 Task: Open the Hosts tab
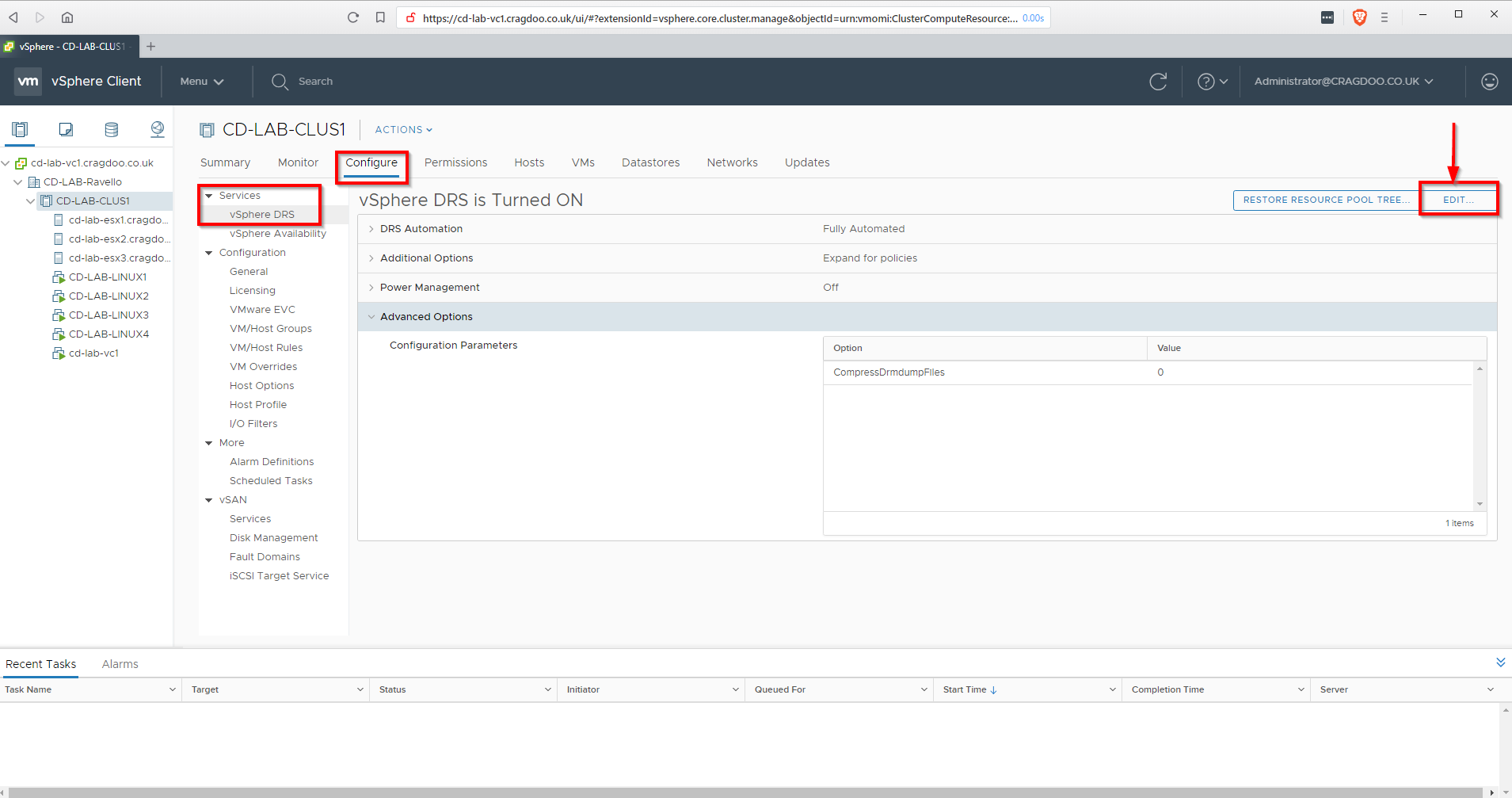pyautogui.click(x=529, y=162)
